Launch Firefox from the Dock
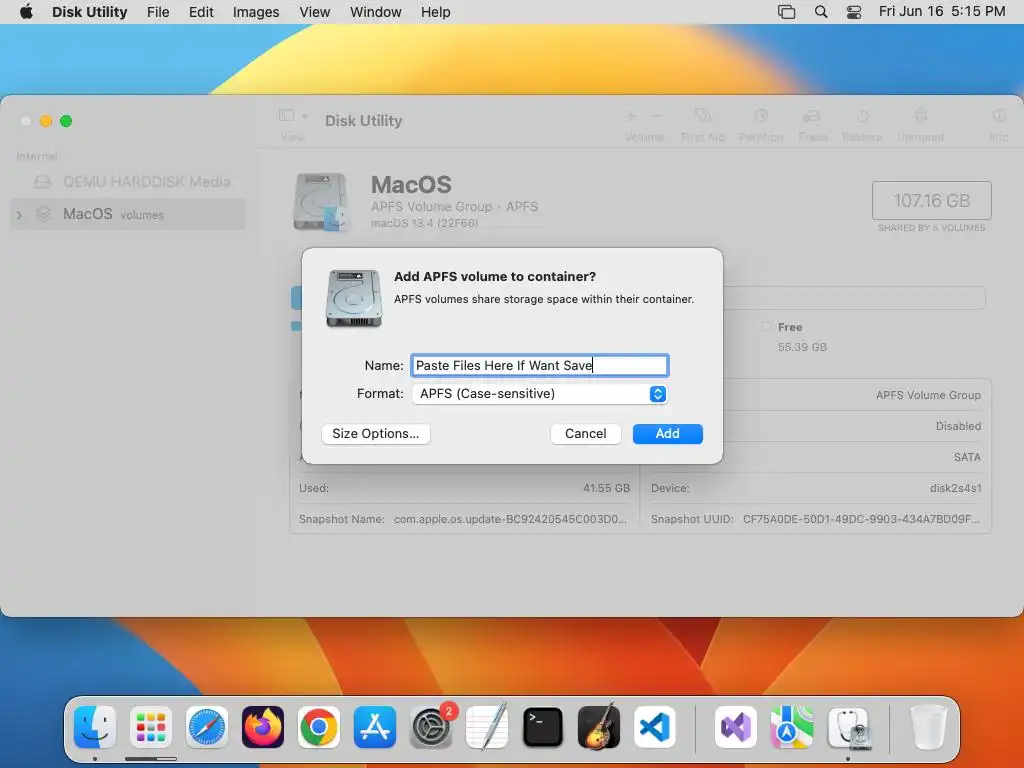 click(263, 727)
